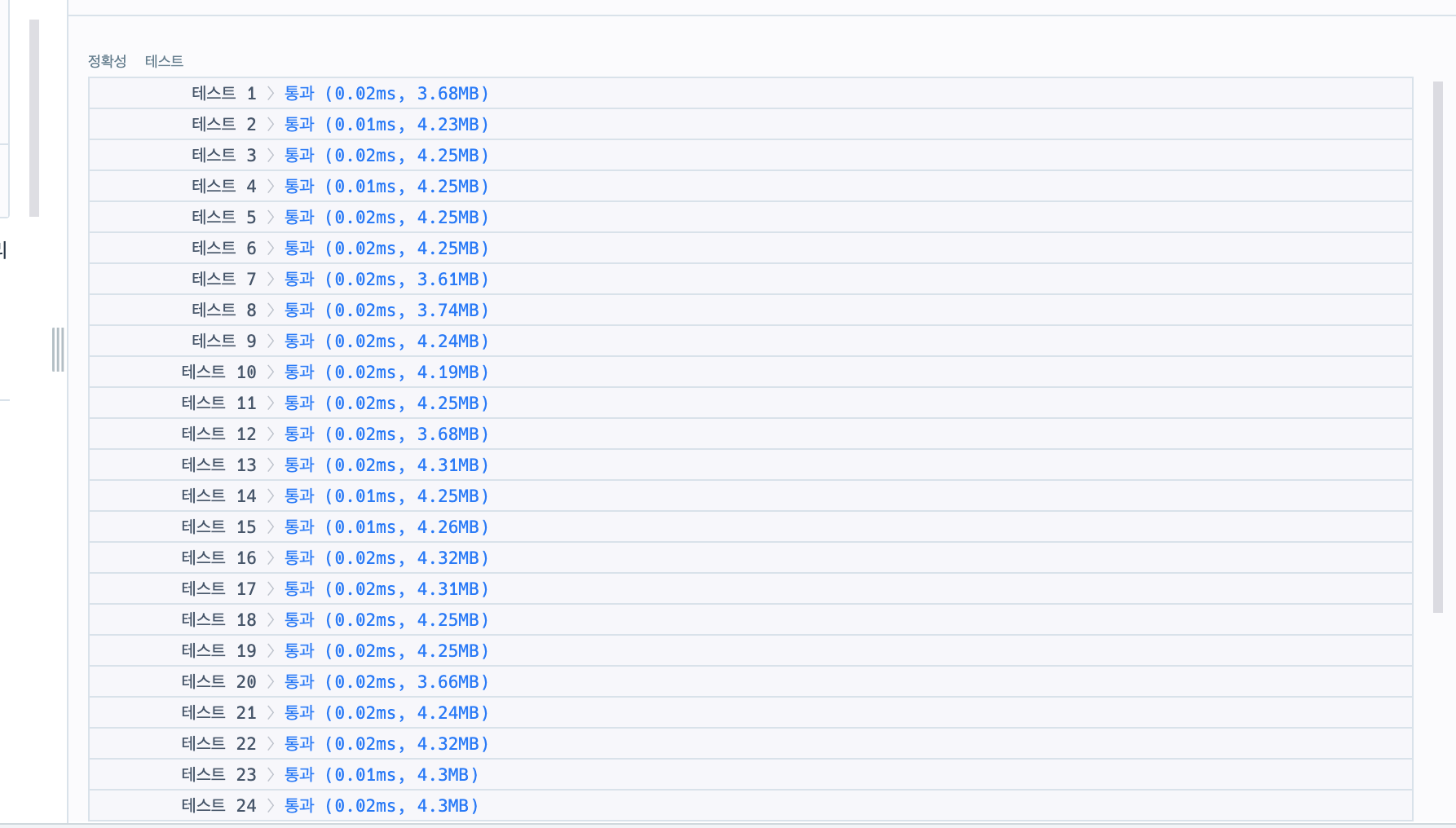Click the left panel scrollbar

[34, 118]
